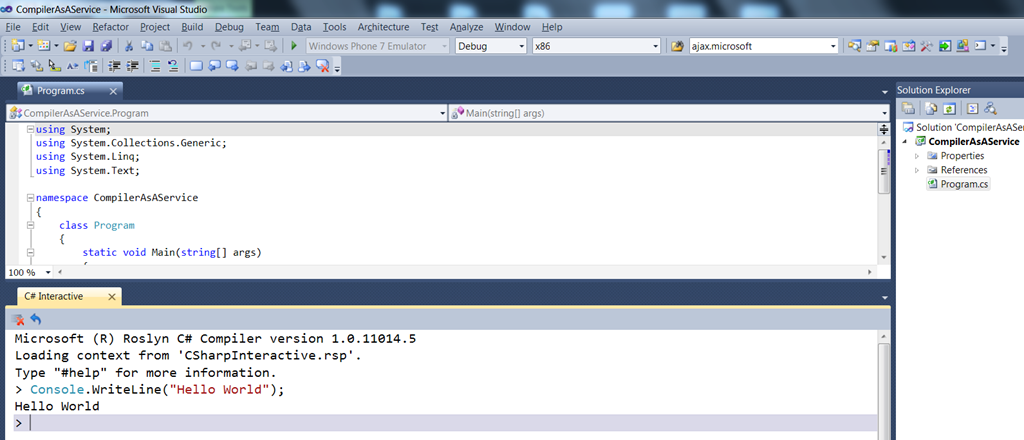Click the Add New Item toolbar icon
This screenshot has height=440, width=1024.
(44, 46)
